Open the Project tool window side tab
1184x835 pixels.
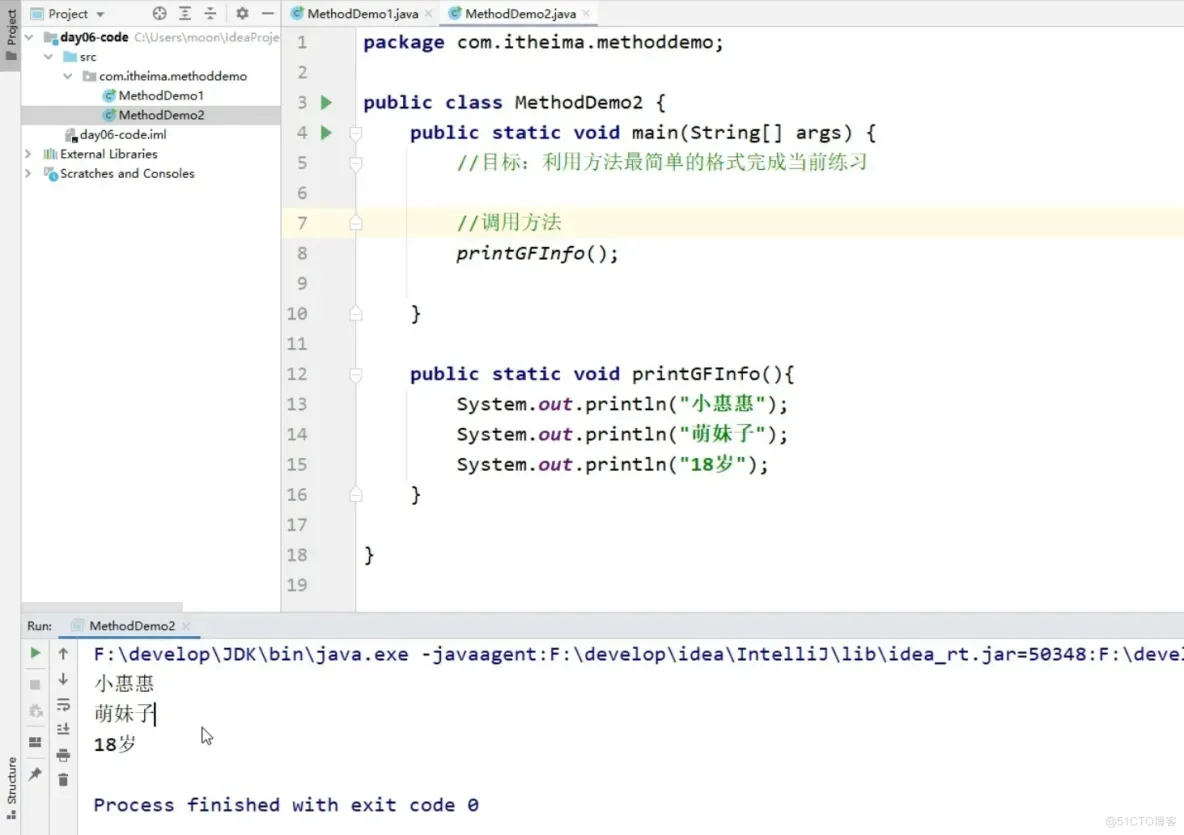coord(11,35)
